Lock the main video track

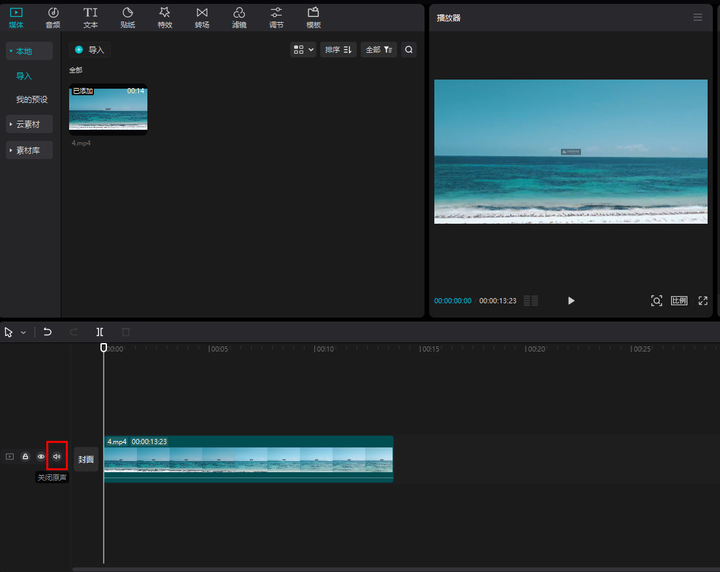tap(25, 456)
